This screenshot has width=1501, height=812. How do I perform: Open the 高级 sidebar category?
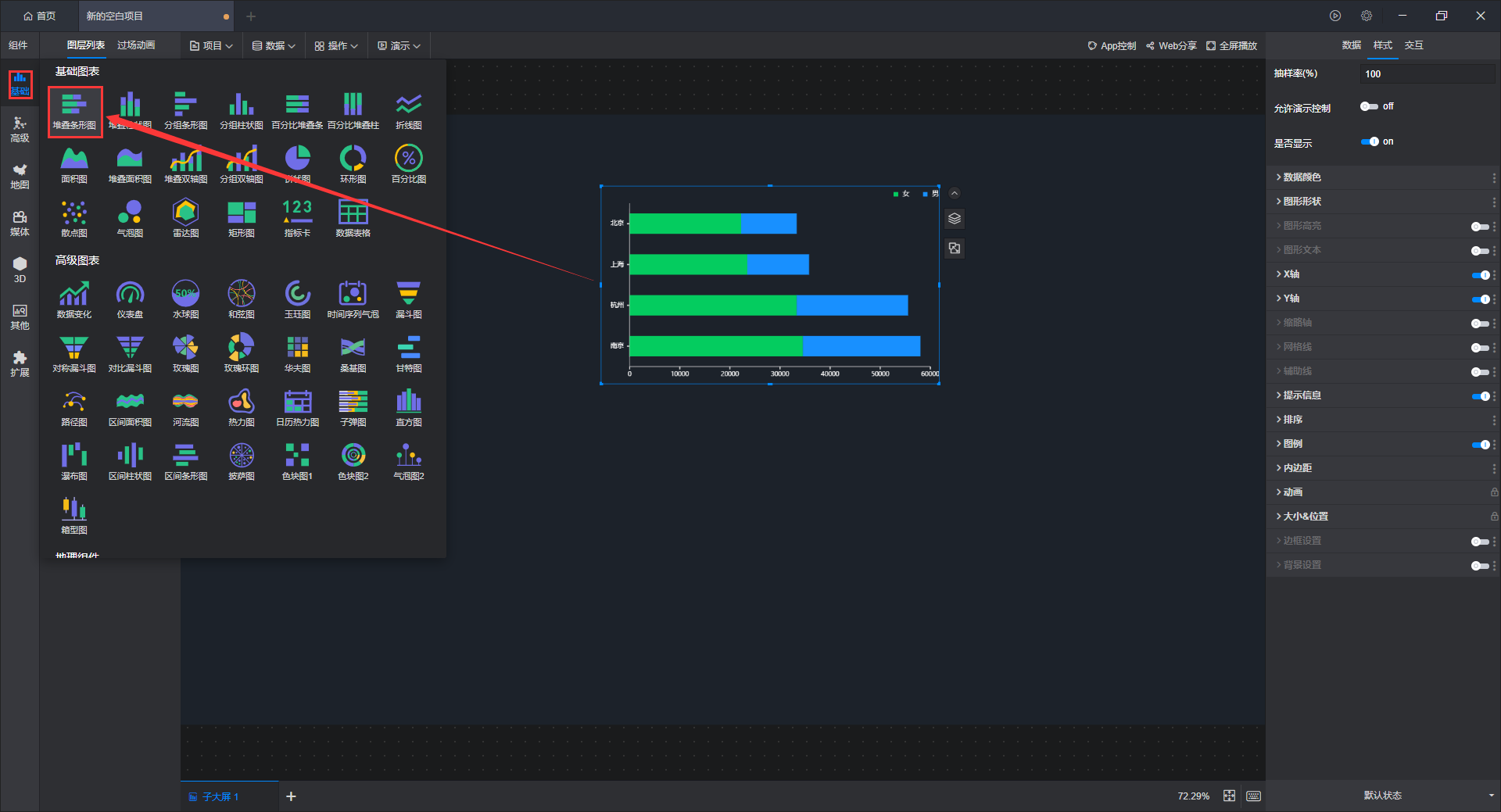(20, 130)
